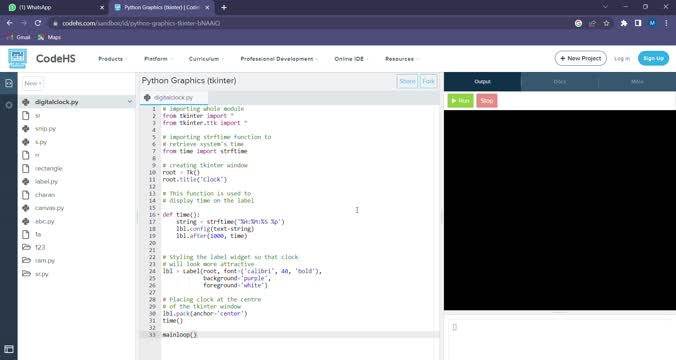Expand the digitalclock.py file options chevron
676x360 pixels.
pyautogui.click(x=130, y=102)
